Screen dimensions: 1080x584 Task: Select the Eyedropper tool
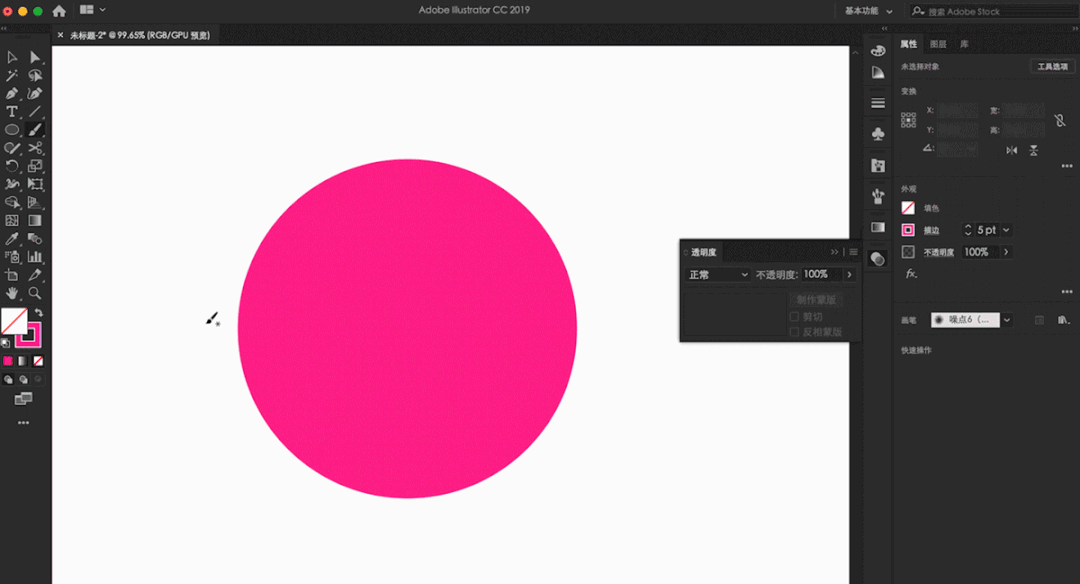pos(12,239)
